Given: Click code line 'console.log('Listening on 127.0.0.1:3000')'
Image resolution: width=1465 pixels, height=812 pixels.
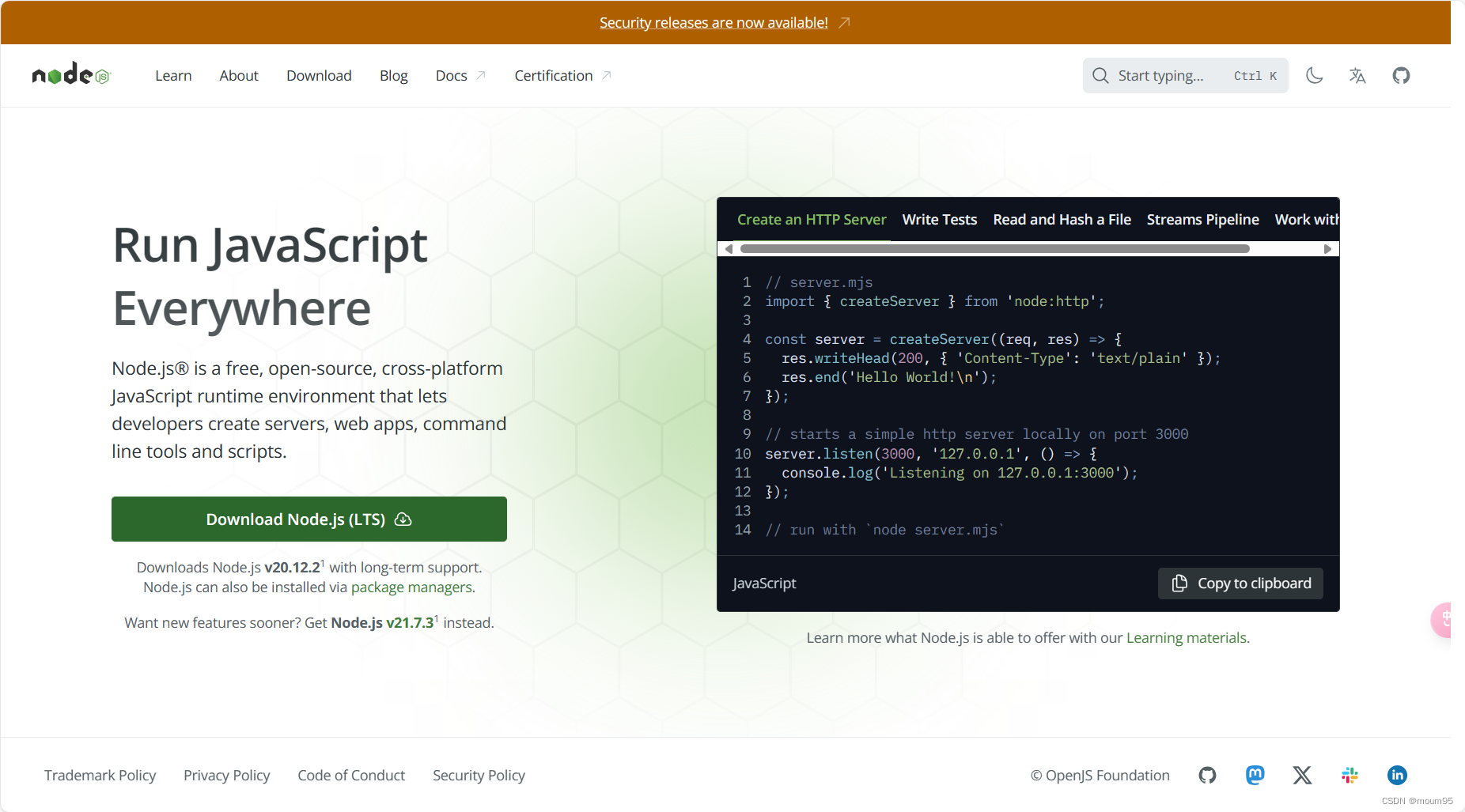Looking at the screenshot, I should (x=960, y=473).
